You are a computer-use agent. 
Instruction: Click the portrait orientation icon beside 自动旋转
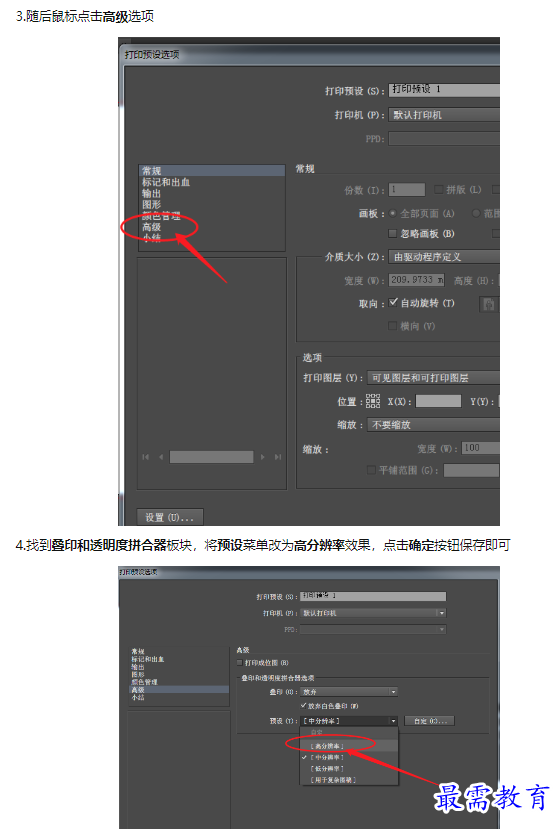point(489,304)
